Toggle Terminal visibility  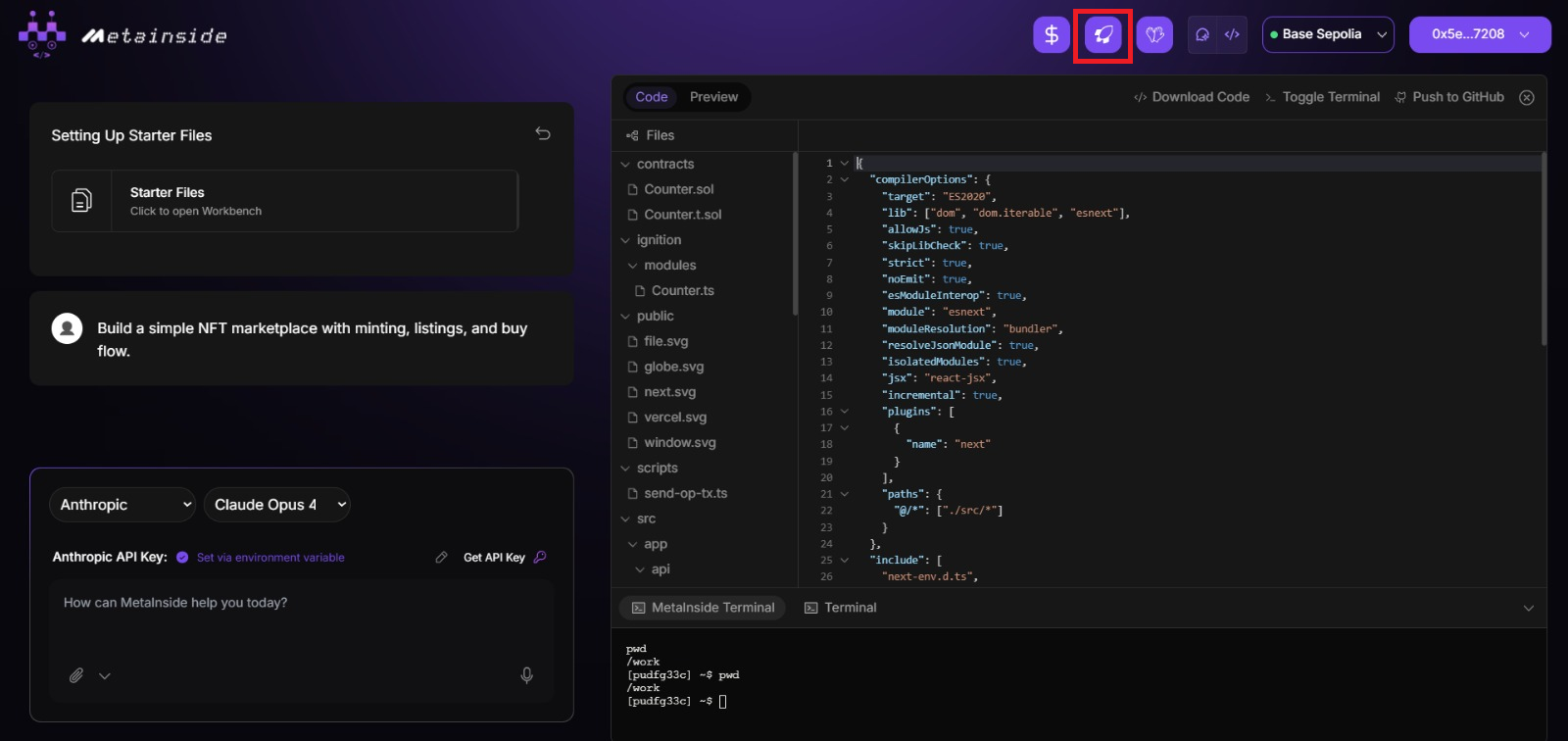pos(1322,97)
